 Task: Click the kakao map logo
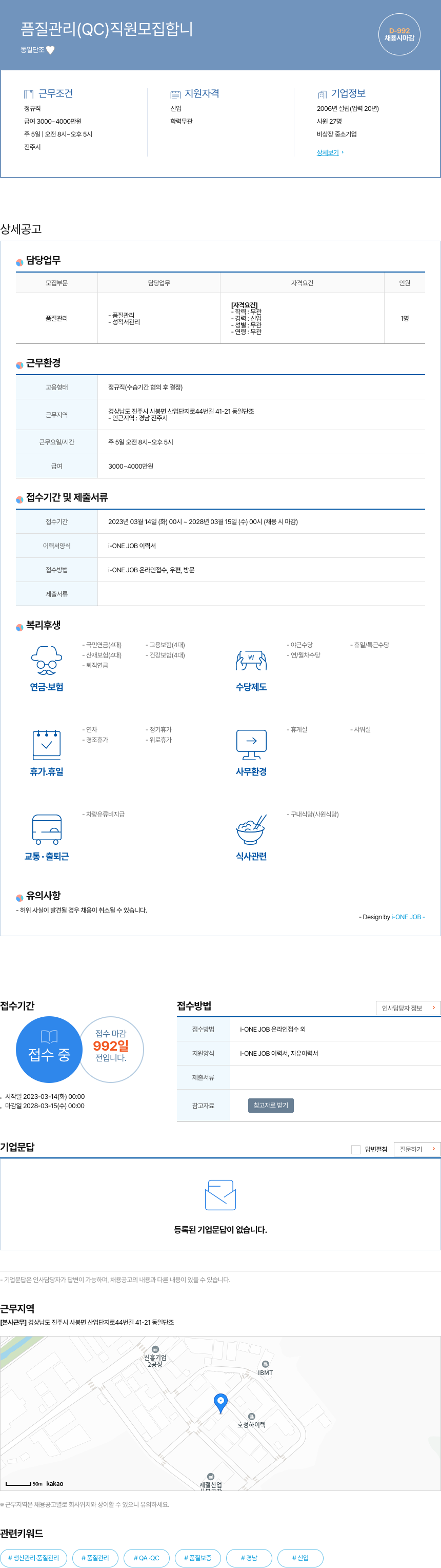[x=55, y=1483]
